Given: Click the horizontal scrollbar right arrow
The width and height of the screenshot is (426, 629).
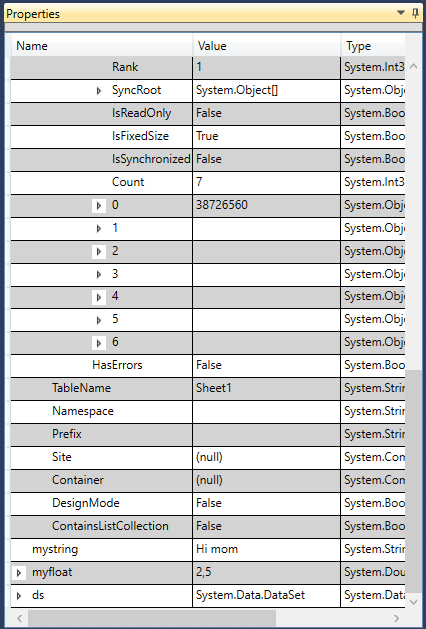Looking at the screenshot, I should tap(396, 618).
